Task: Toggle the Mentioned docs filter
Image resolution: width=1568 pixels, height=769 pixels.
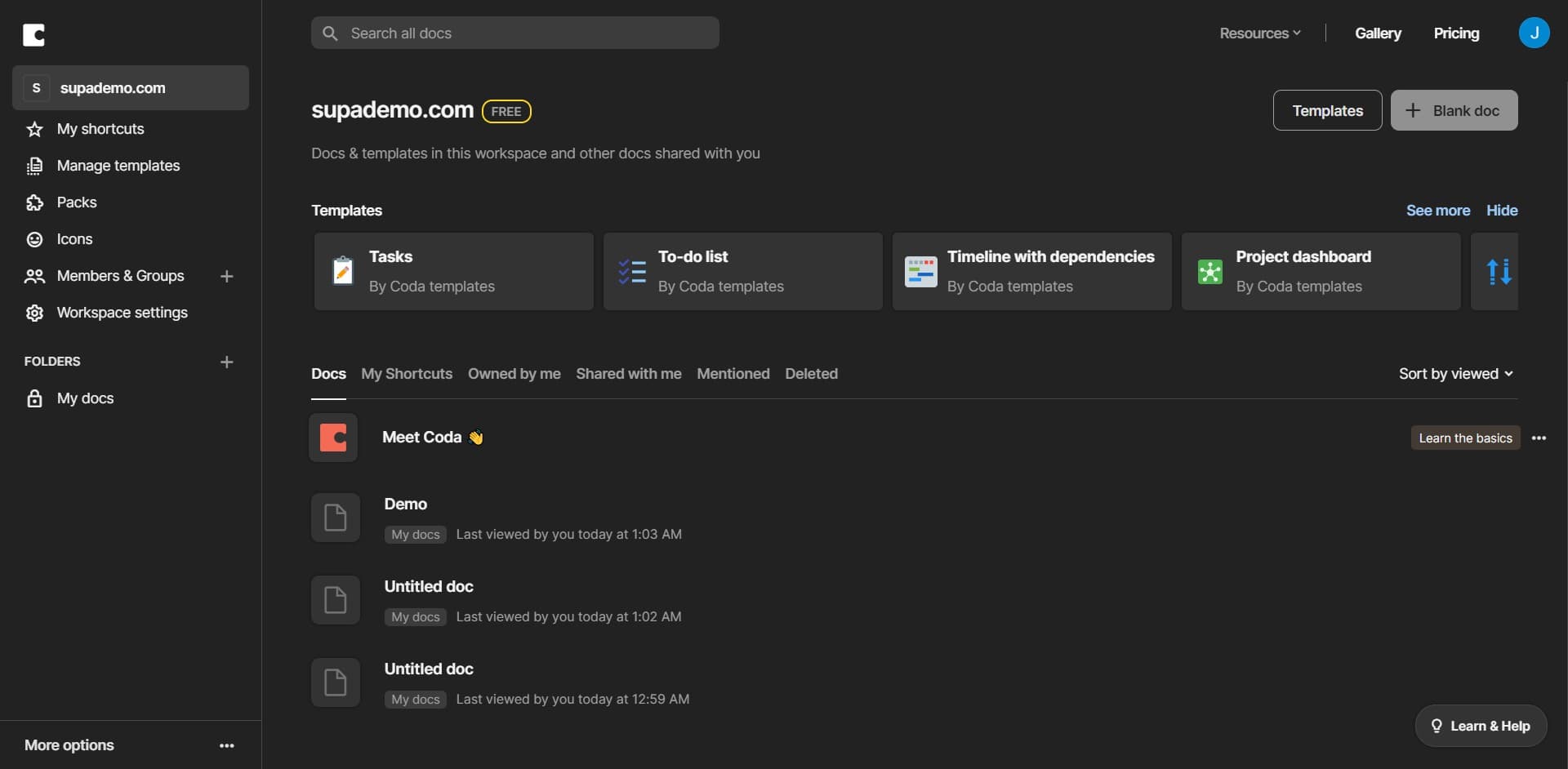Action: 733,374
